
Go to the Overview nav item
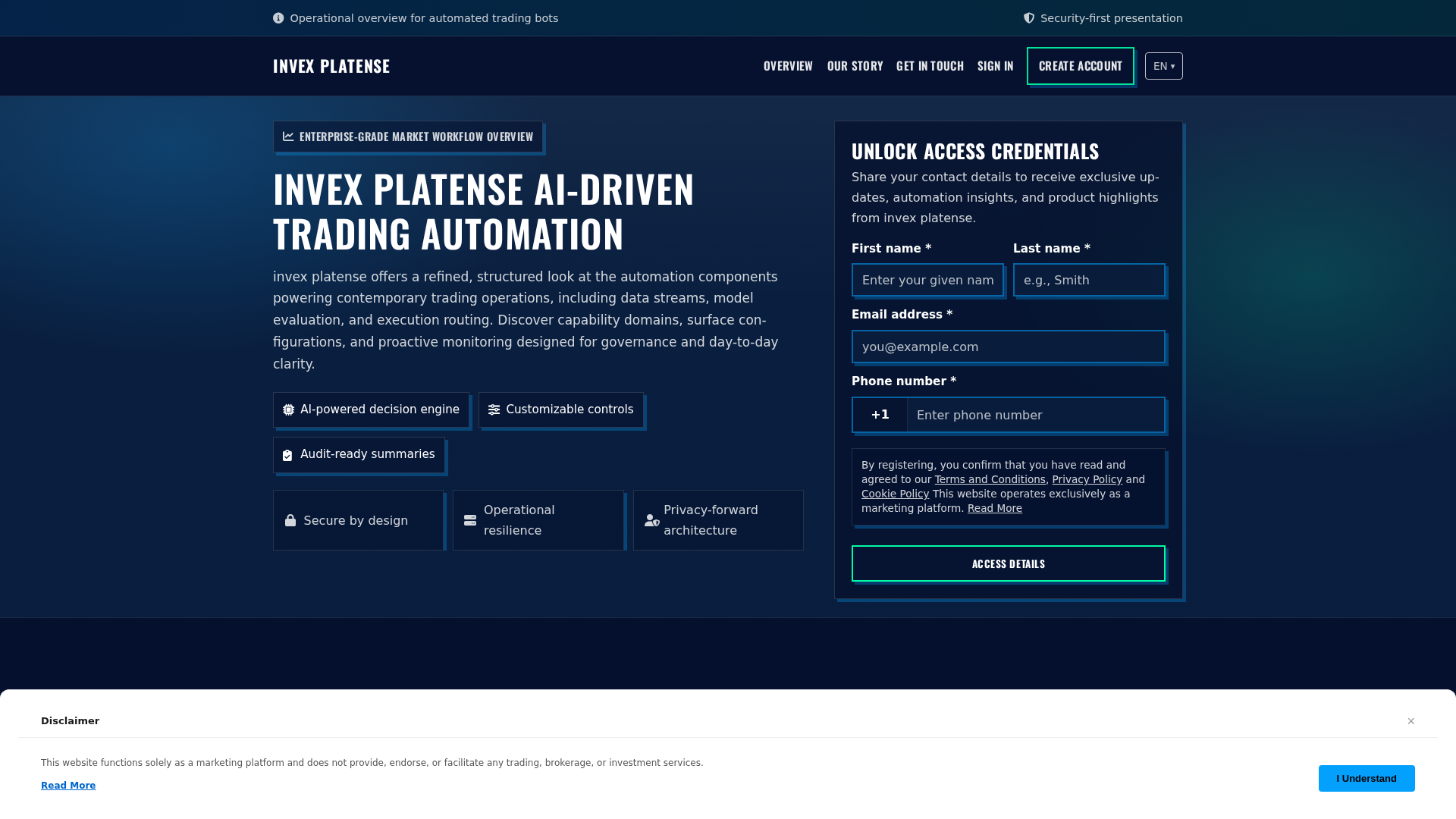(x=788, y=66)
